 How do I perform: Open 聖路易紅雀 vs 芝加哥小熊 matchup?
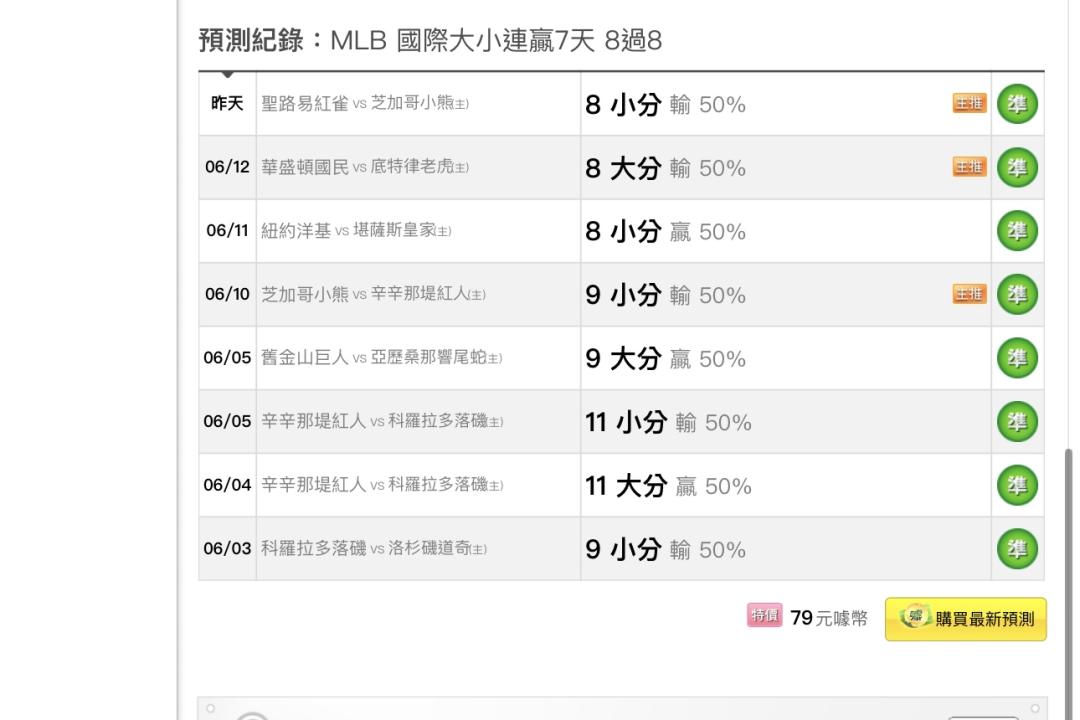[365, 103]
